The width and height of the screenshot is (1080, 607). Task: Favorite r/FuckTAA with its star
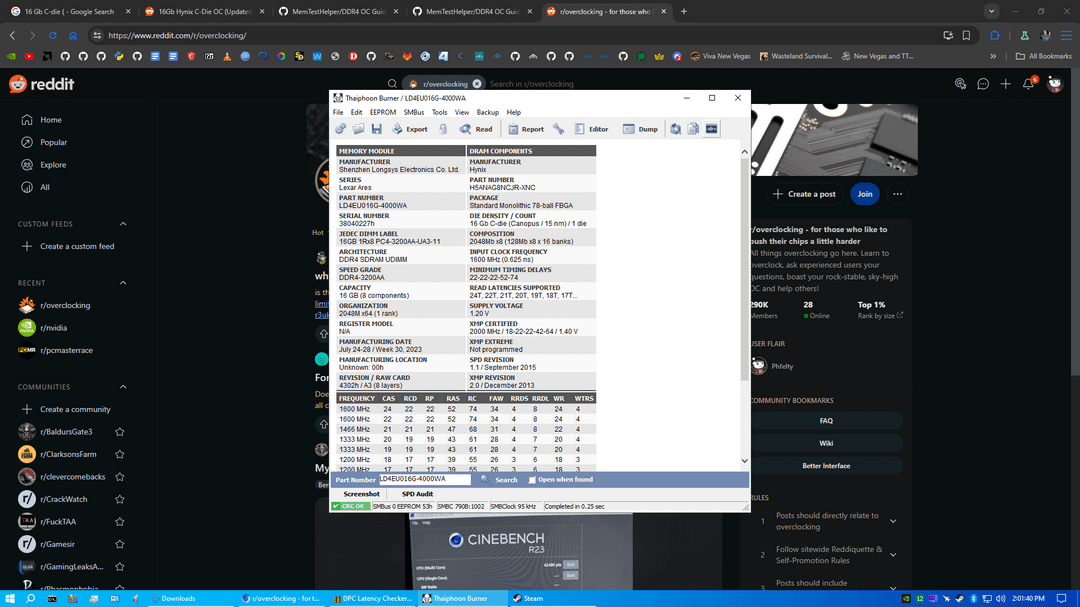tap(120, 522)
